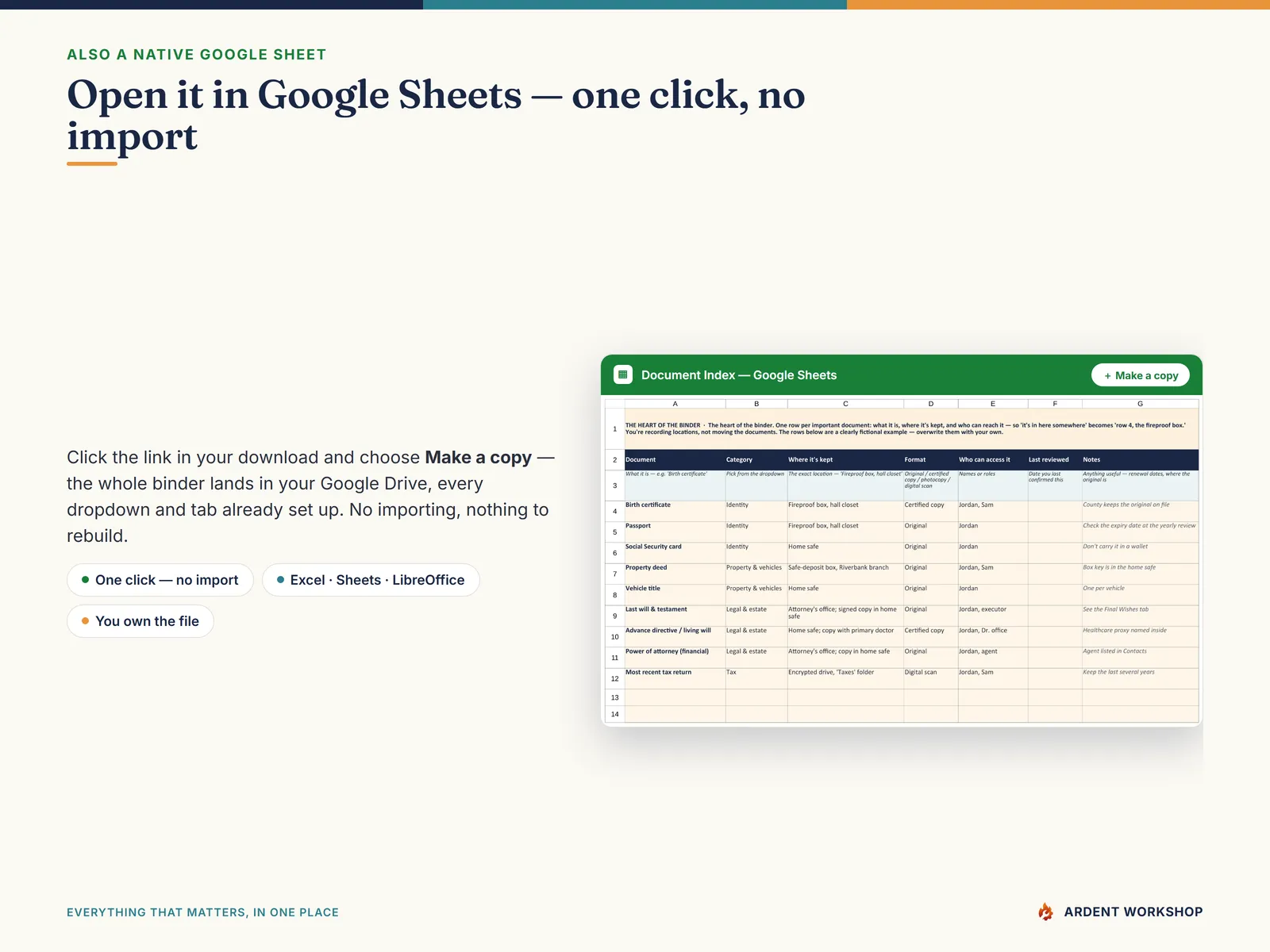
Task: Select the 'Most recent tax return' cell
Action: [x=675, y=678]
